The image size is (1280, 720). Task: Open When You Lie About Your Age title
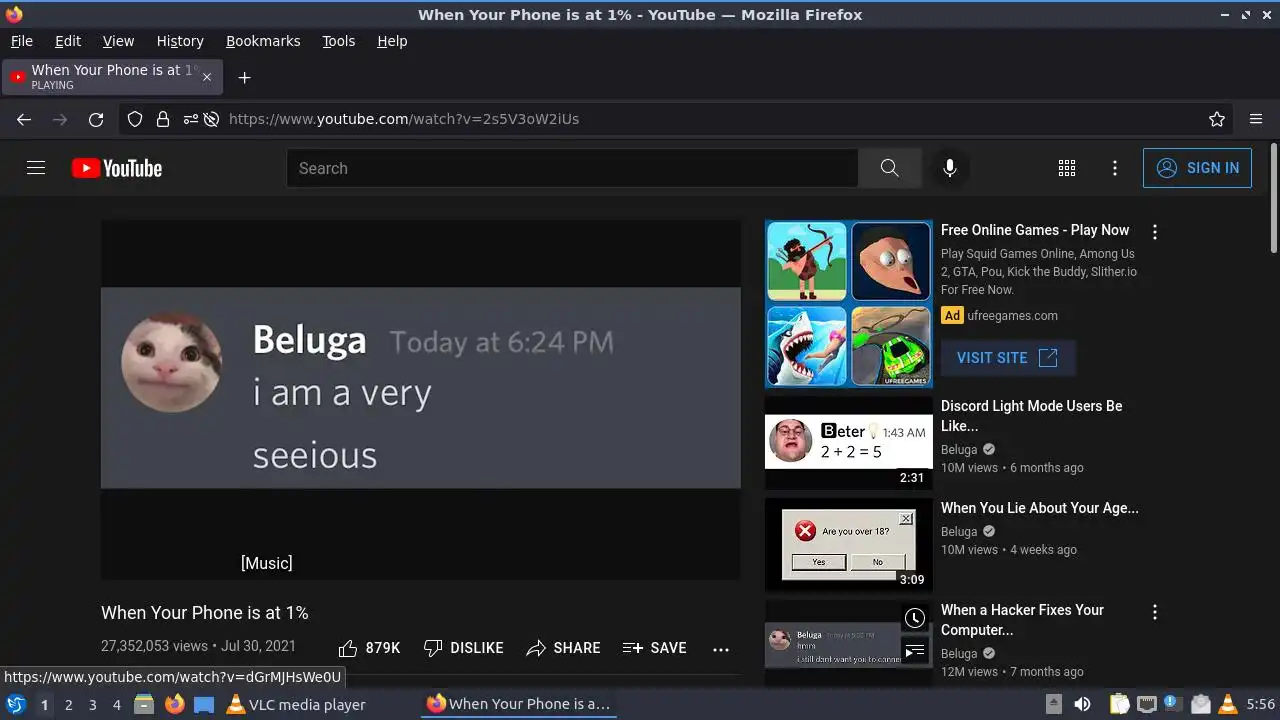[x=1040, y=508]
